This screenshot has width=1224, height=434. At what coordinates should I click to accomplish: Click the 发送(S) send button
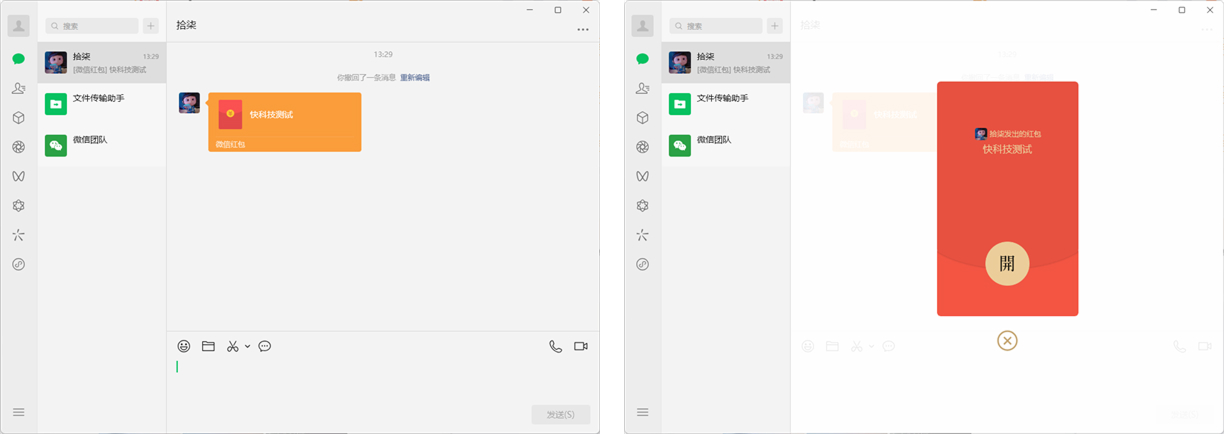(x=560, y=414)
